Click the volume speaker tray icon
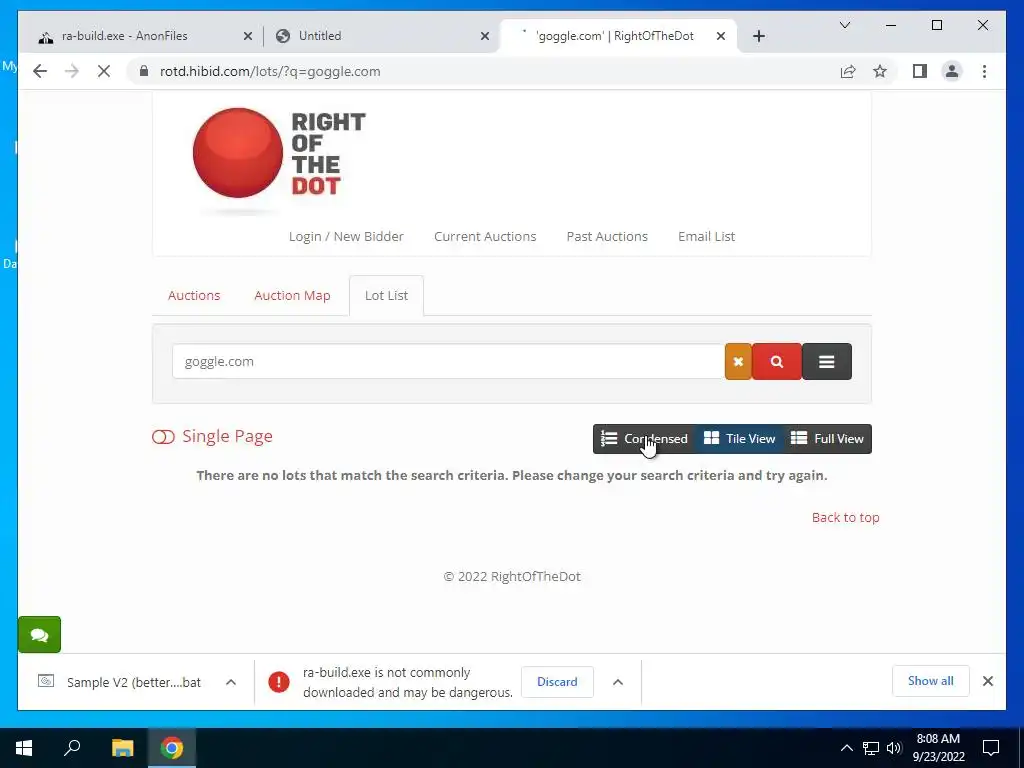 point(894,748)
